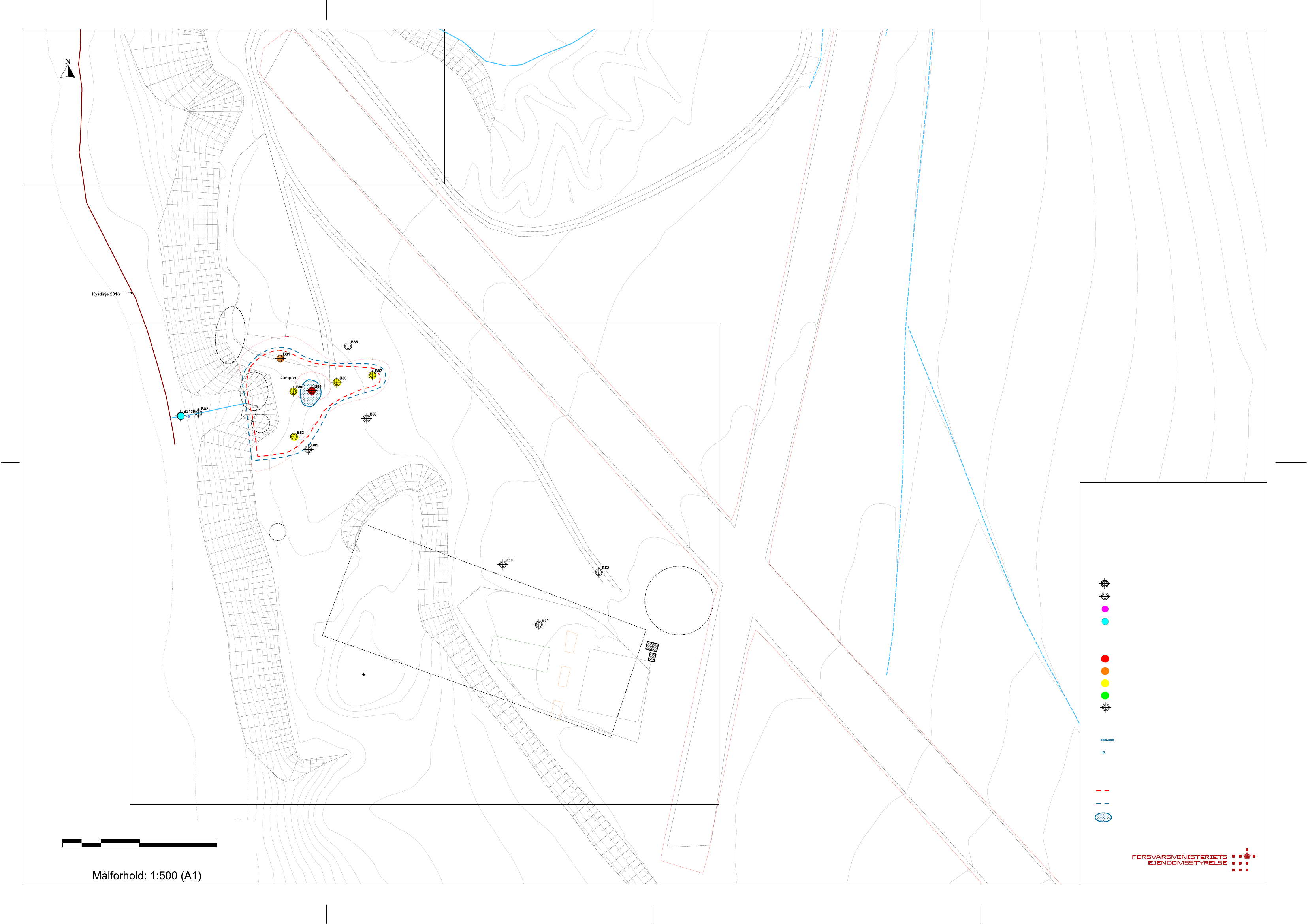Select the yellow B86 borehole marker
This screenshot has width=1308, height=924.
337,382
